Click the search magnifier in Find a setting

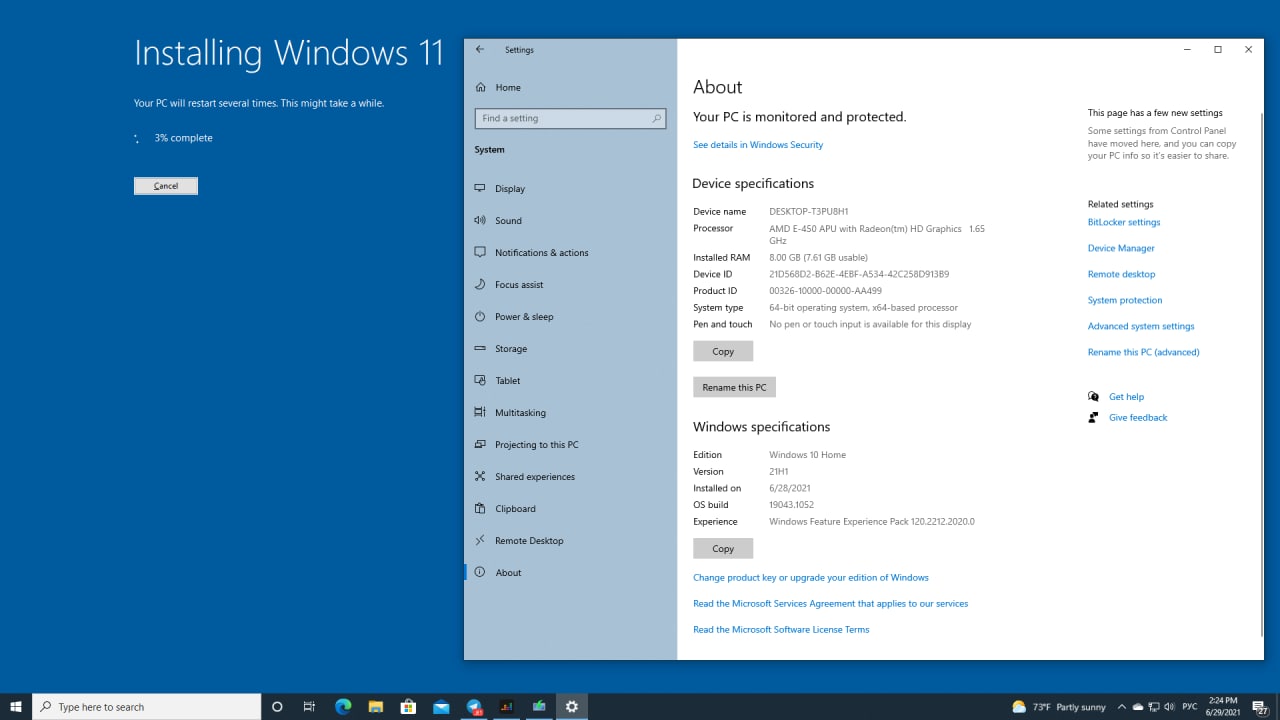(x=657, y=118)
